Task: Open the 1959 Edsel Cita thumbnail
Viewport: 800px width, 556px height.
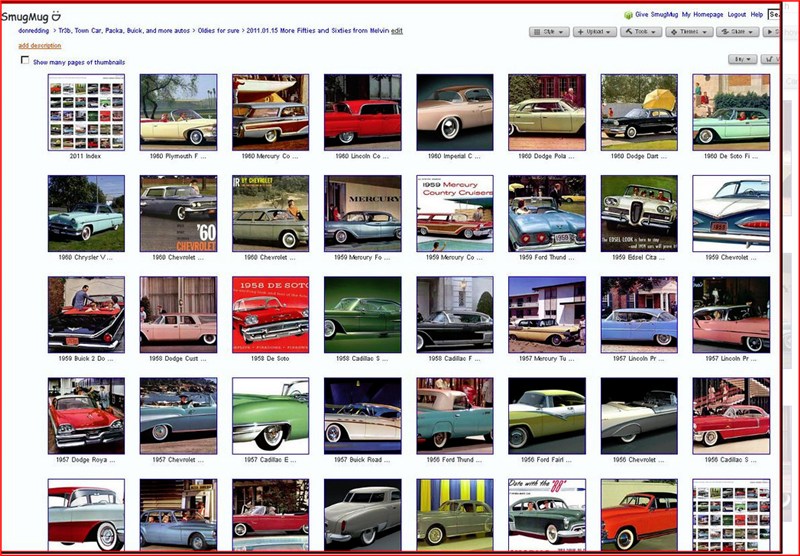Action: tap(639, 213)
